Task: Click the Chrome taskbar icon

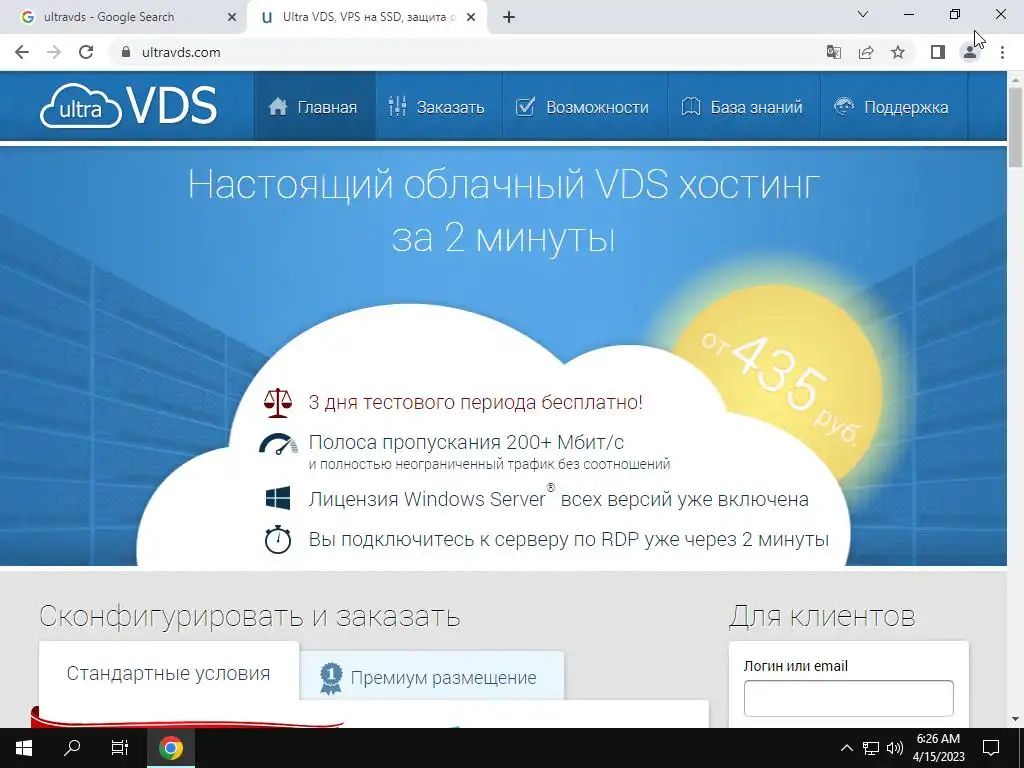Action: pyautogui.click(x=170, y=748)
